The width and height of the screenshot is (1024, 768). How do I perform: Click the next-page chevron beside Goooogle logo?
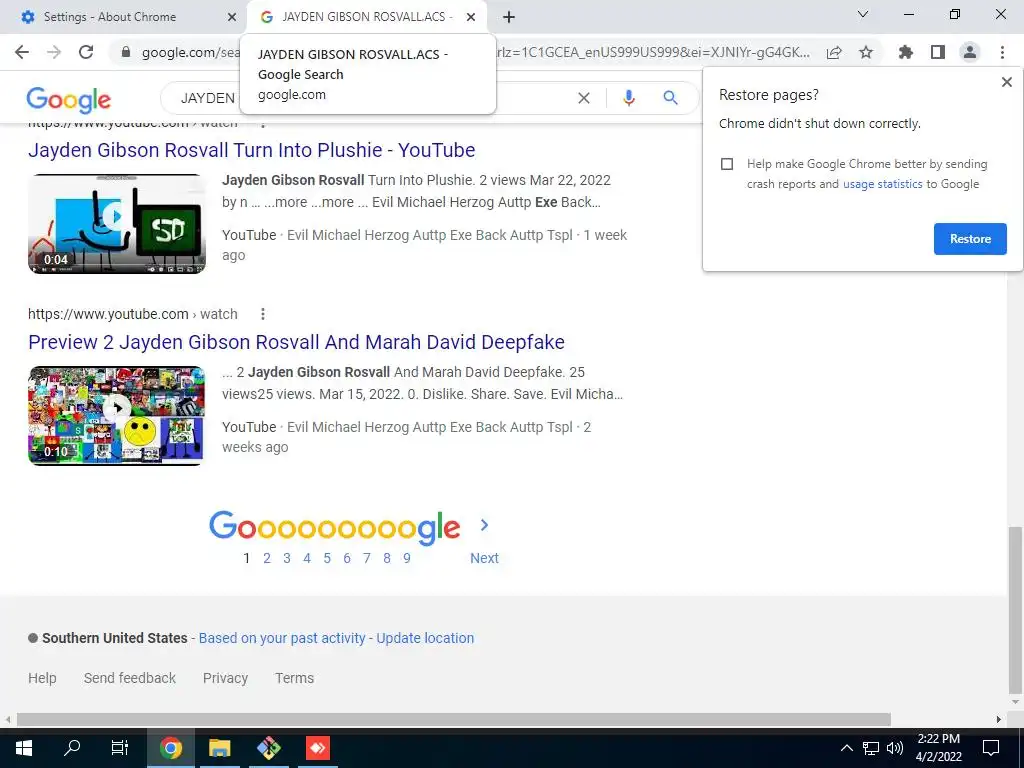[x=485, y=525]
